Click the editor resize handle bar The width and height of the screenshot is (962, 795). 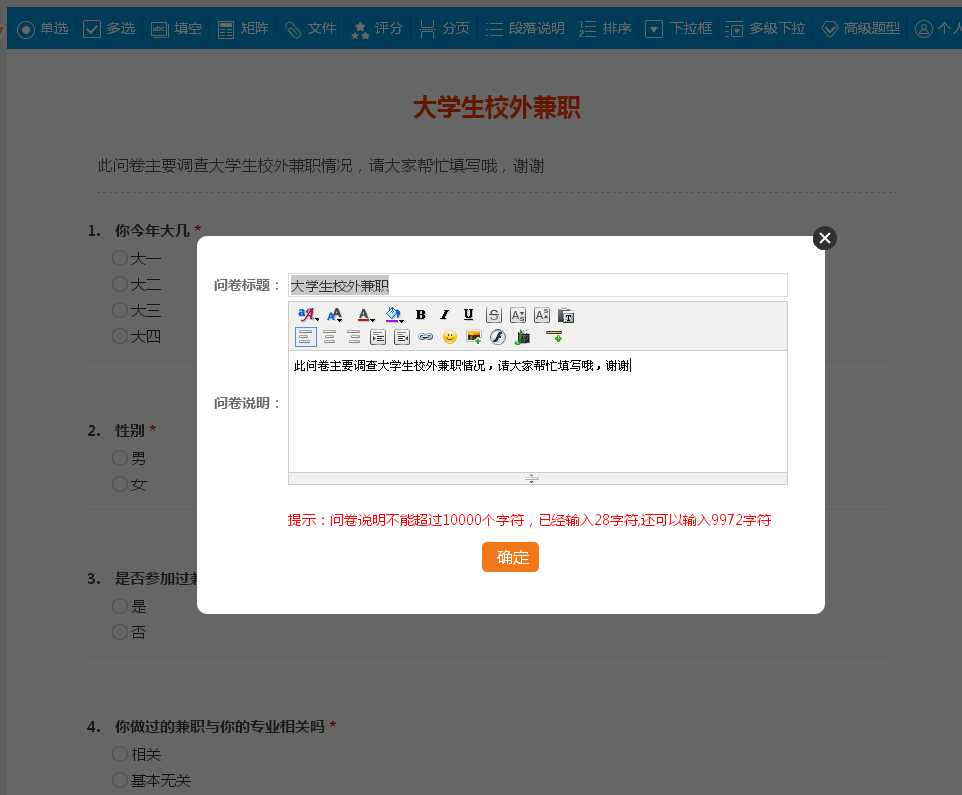(x=538, y=478)
